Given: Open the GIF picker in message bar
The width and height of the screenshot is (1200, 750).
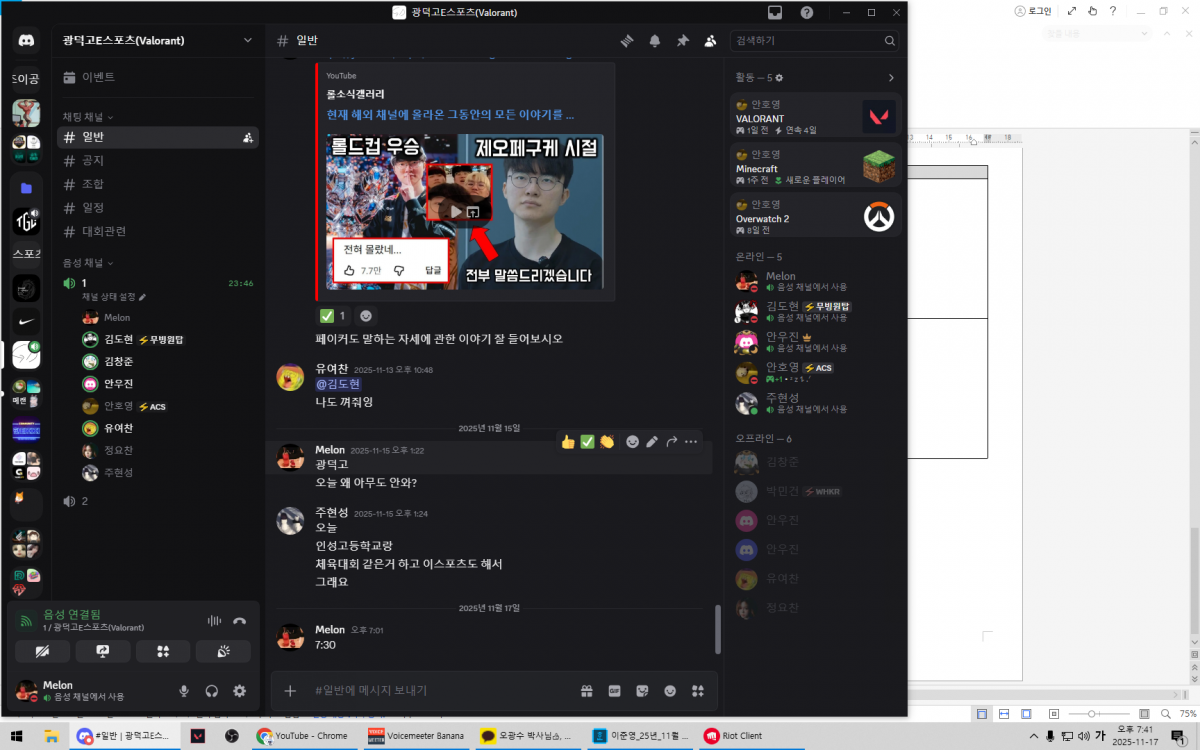Looking at the screenshot, I should pyautogui.click(x=614, y=690).
